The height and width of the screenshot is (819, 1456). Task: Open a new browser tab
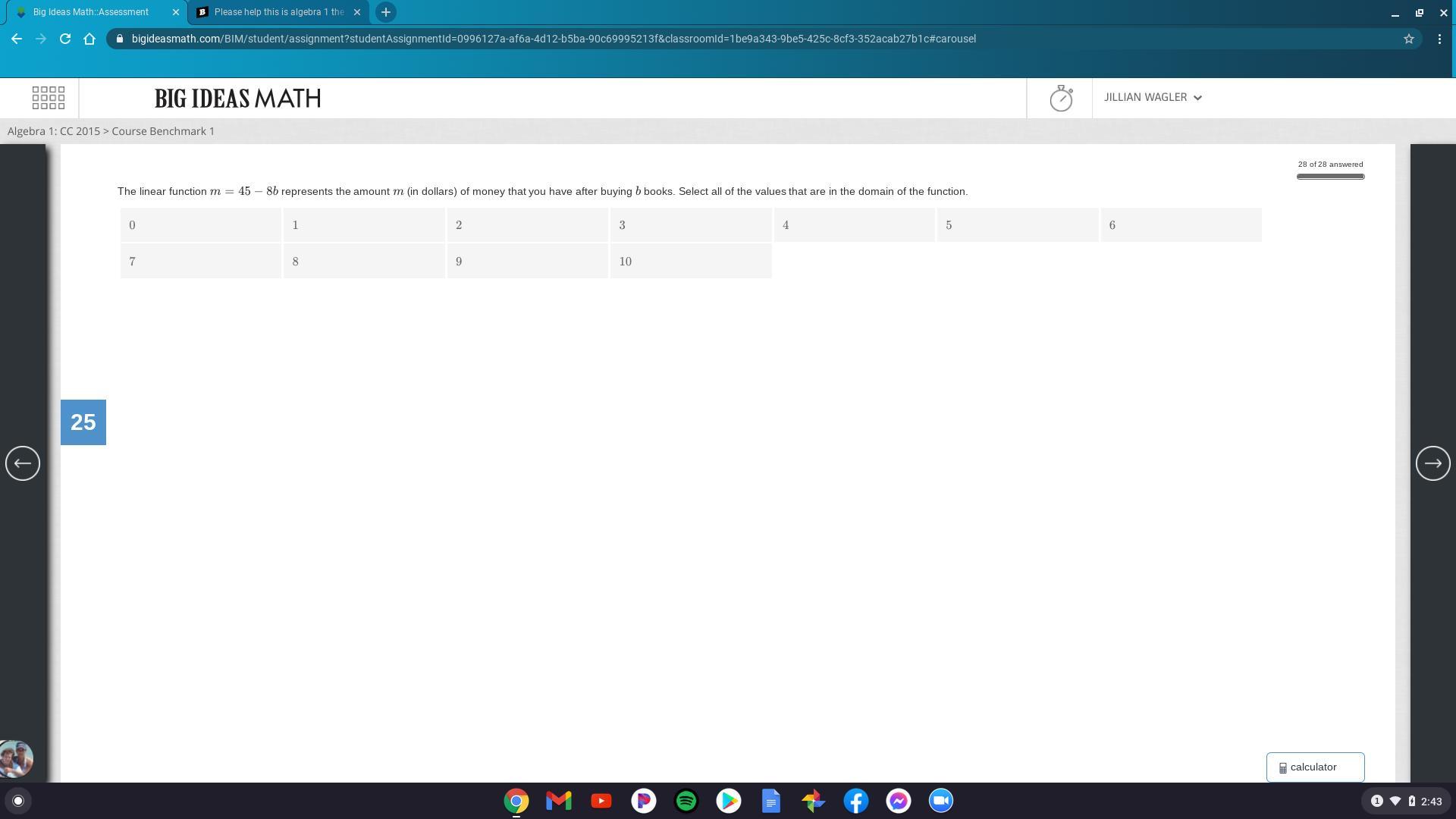[x=385, y=12]
